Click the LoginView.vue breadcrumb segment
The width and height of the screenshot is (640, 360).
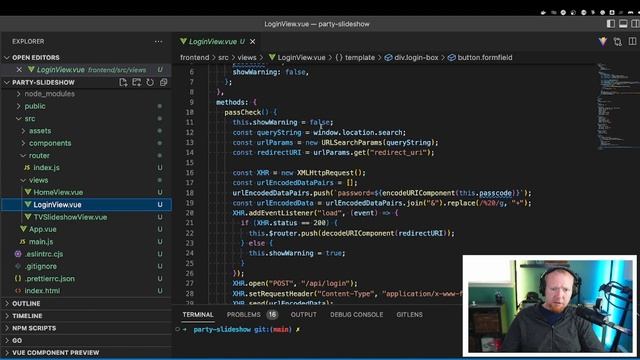click(x=301, y=58)
